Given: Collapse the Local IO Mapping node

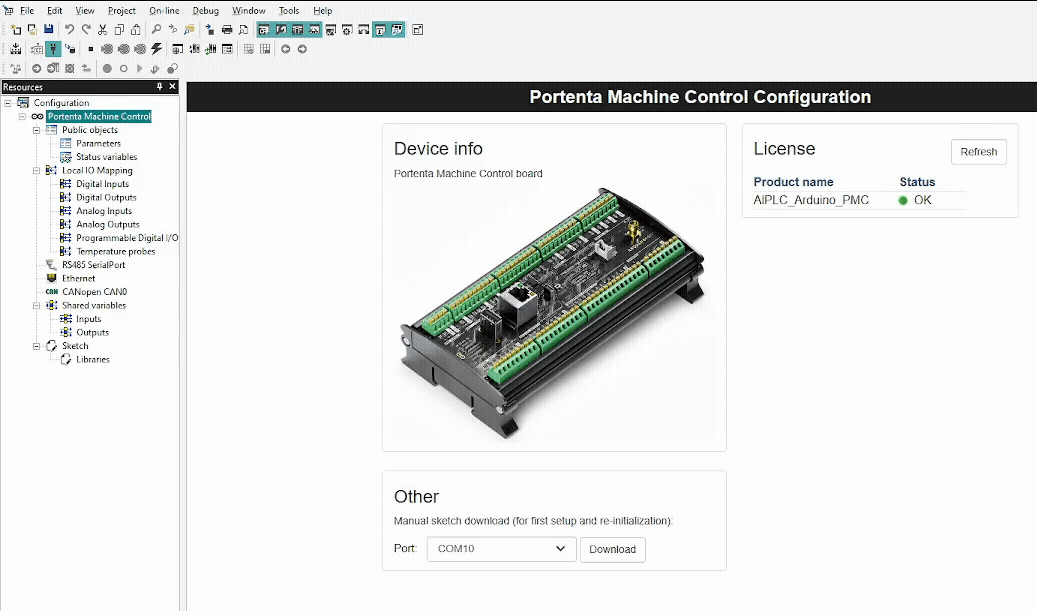Looking at the screenshot, I should click(37, 170).
